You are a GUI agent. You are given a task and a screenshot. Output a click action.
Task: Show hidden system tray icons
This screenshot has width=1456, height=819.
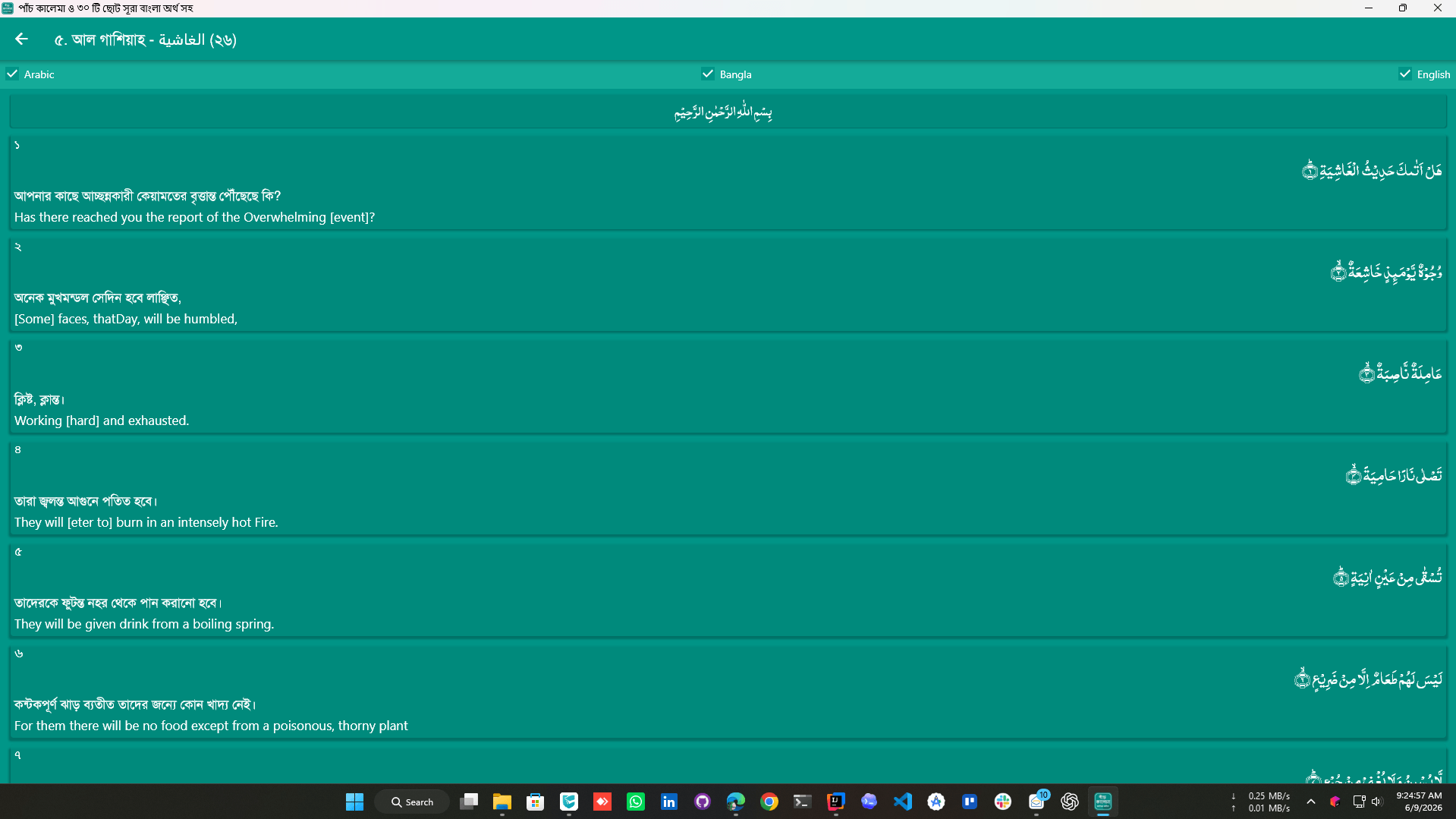click(x=1311, y=802)
